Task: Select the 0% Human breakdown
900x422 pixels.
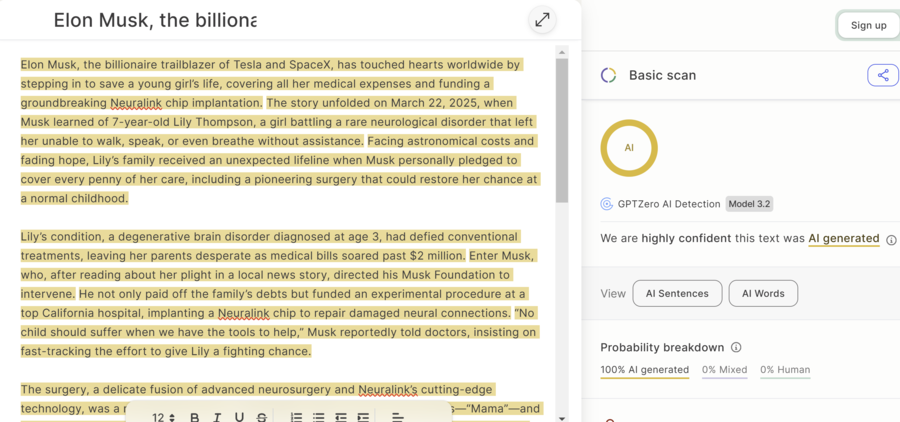Action: (785, 370)
